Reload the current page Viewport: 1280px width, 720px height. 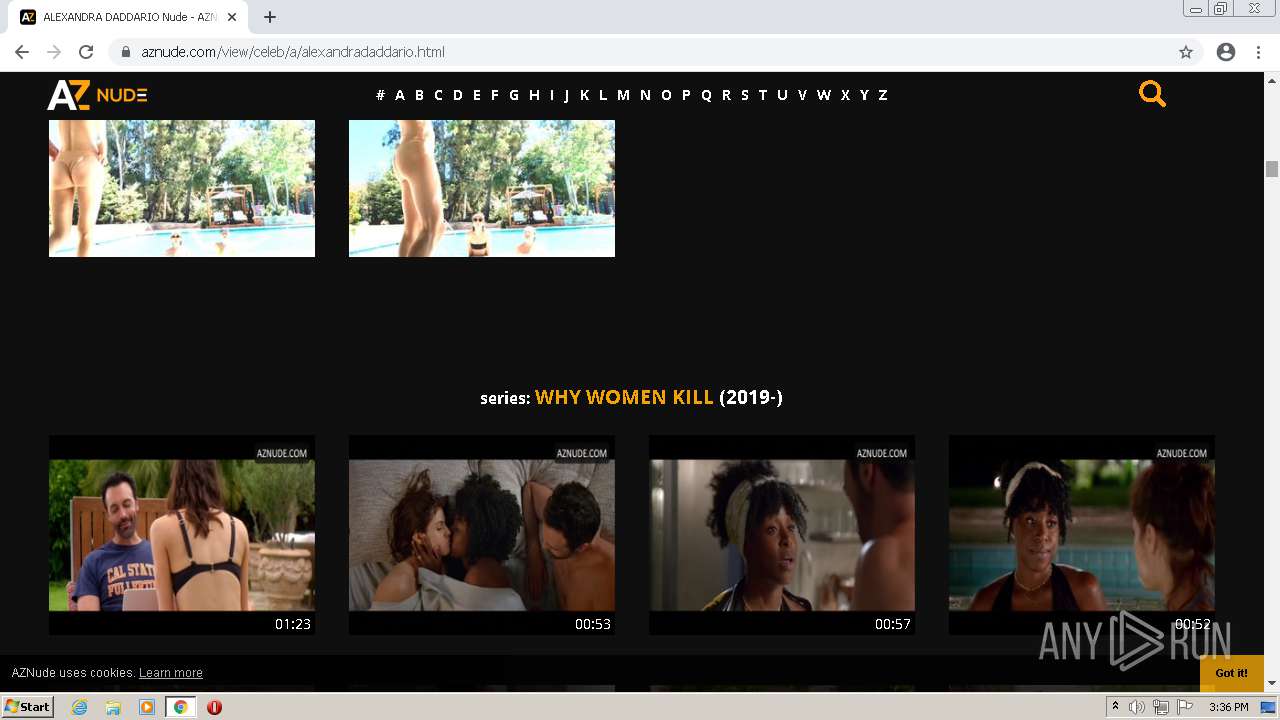[86, 52]
